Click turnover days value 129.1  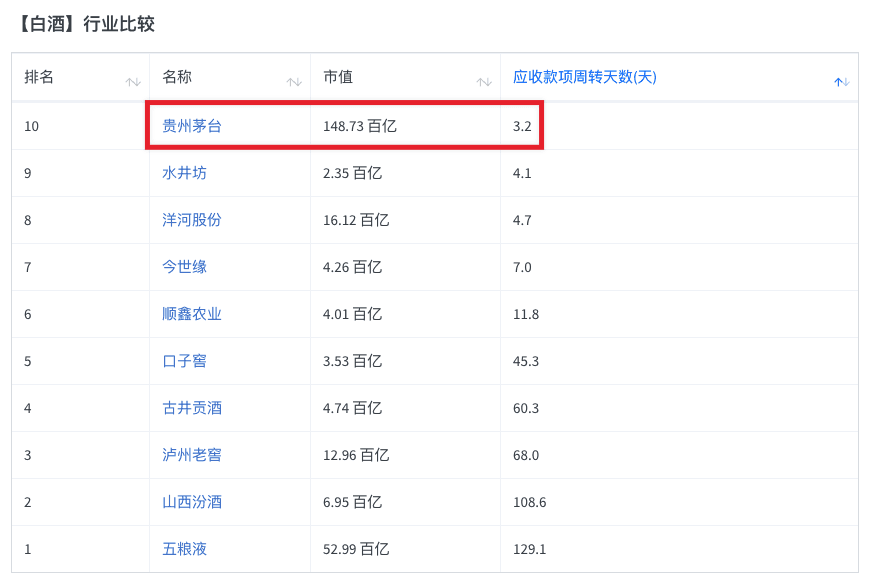click(529, 549)
